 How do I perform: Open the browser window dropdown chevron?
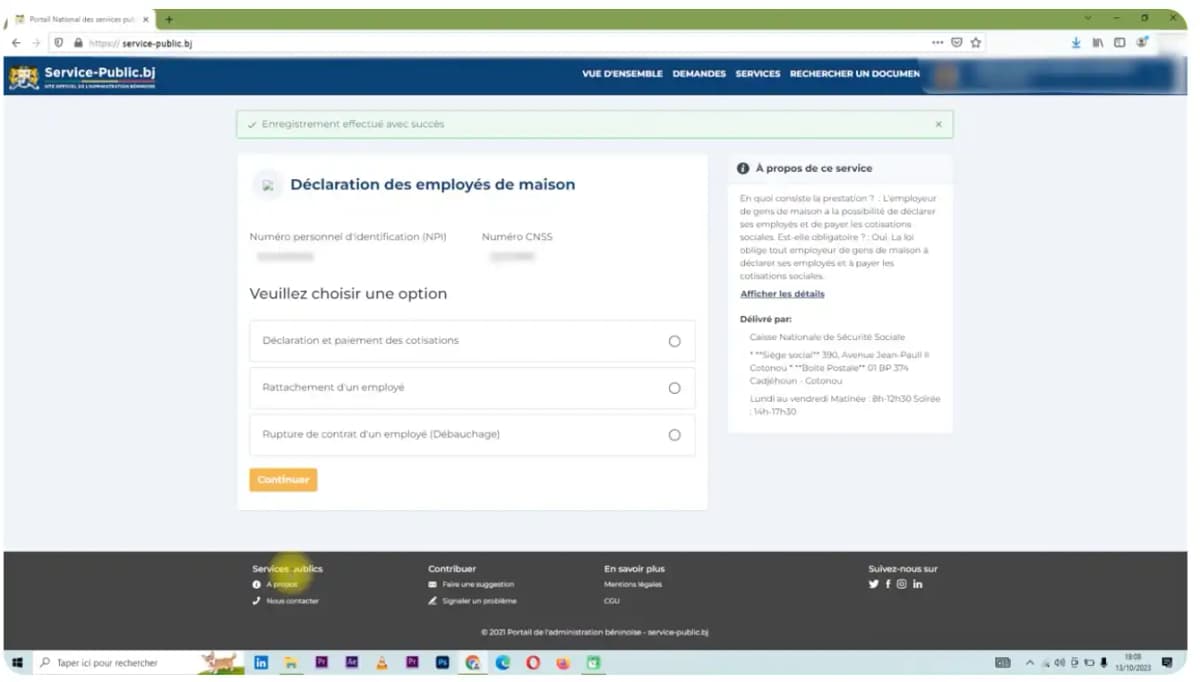click(x=1087, y=18)
